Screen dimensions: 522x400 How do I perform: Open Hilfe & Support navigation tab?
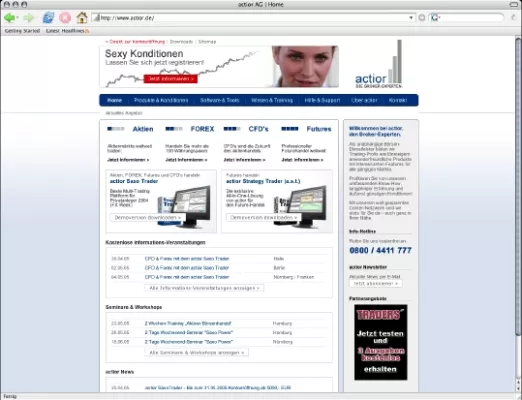point(322,100)
